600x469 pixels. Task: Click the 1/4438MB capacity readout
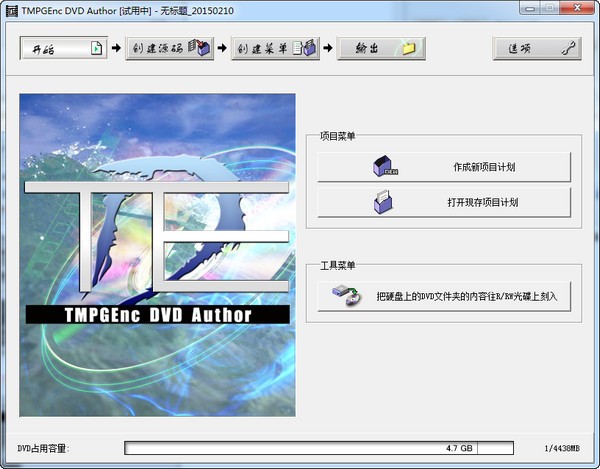tap(562, 448)
